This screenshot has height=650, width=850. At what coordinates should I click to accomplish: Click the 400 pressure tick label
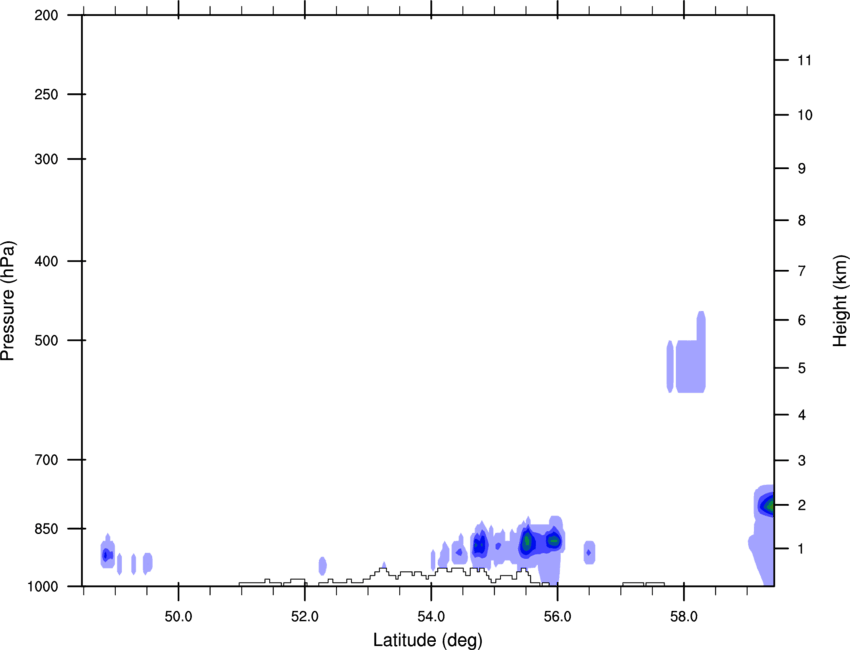(46, 261)
